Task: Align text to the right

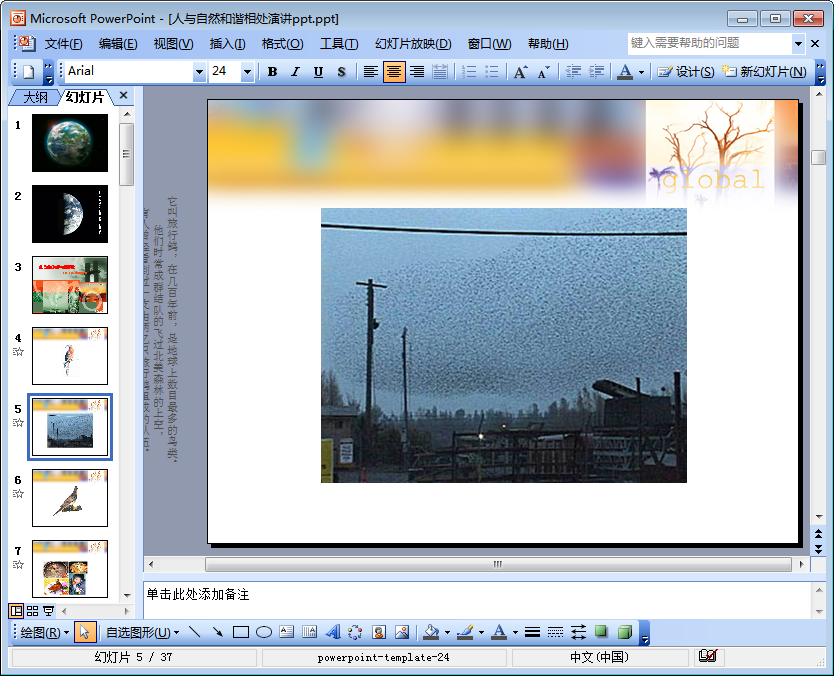Action: click(416, 72)
